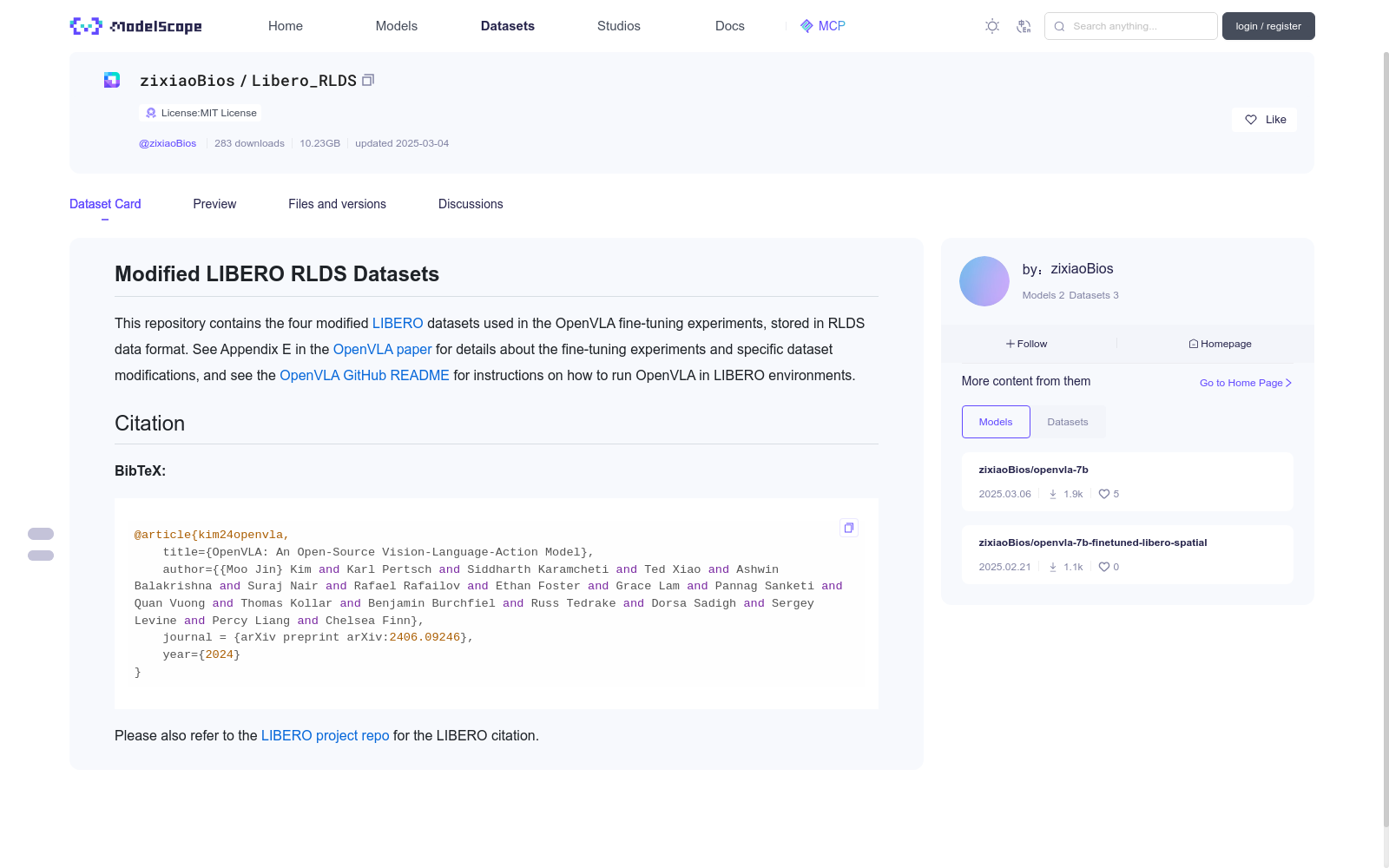1389x868 pixels.
Task: Click the heart count on openvla-7b-finetuned-libero-spatial card
Action: click(x=1109, y=567)
